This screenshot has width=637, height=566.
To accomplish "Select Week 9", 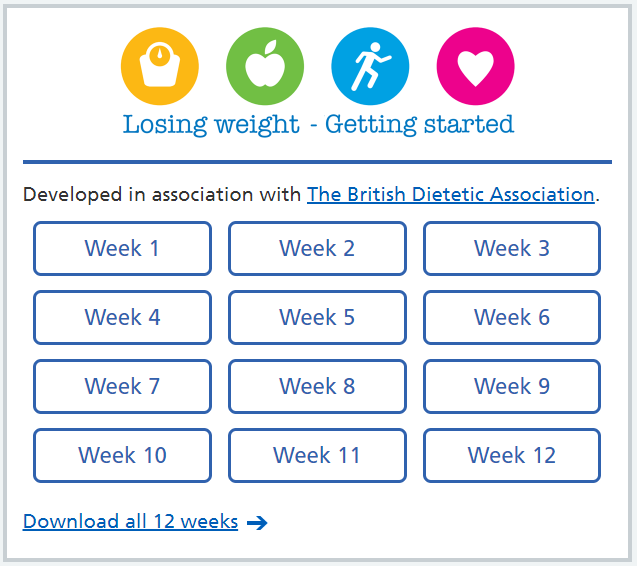I will click(x=512, y=386).
